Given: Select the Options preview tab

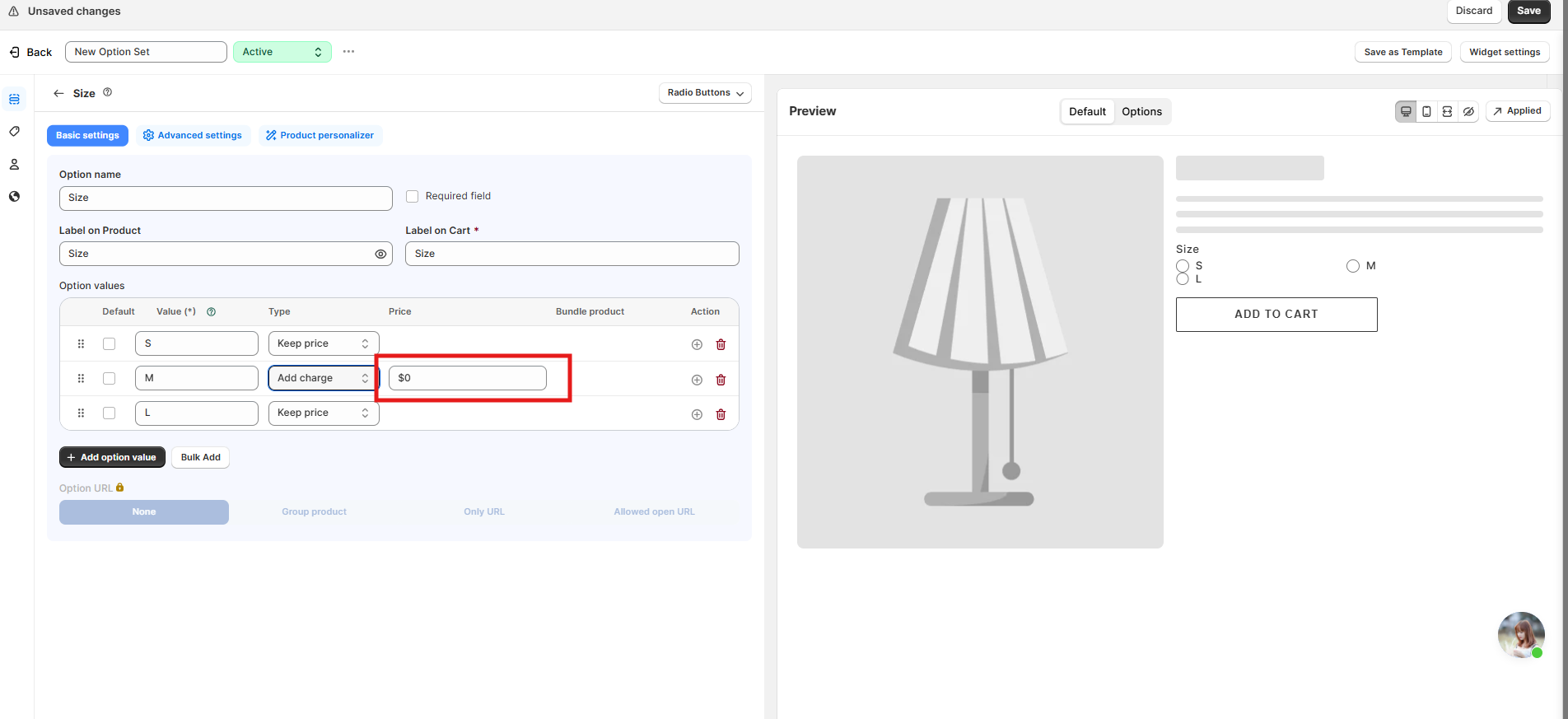Looking at the screenshot, I should [x=1141, y=112].
